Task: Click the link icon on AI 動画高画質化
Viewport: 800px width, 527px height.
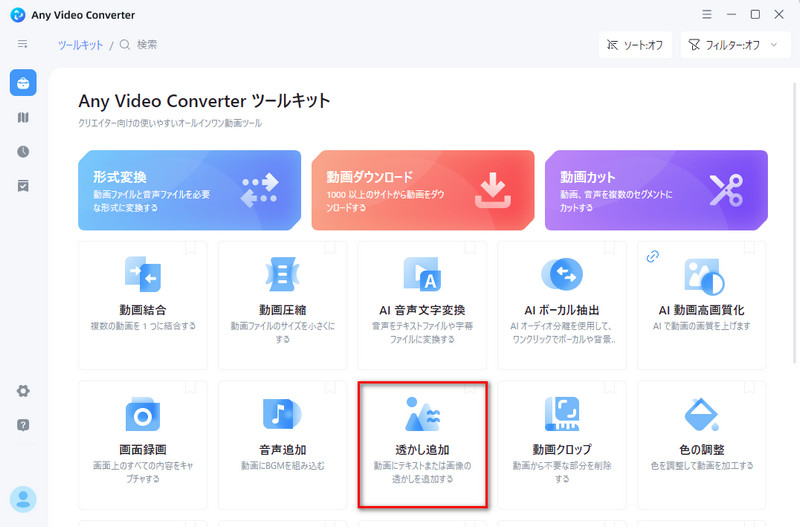Action: (653, 257)
